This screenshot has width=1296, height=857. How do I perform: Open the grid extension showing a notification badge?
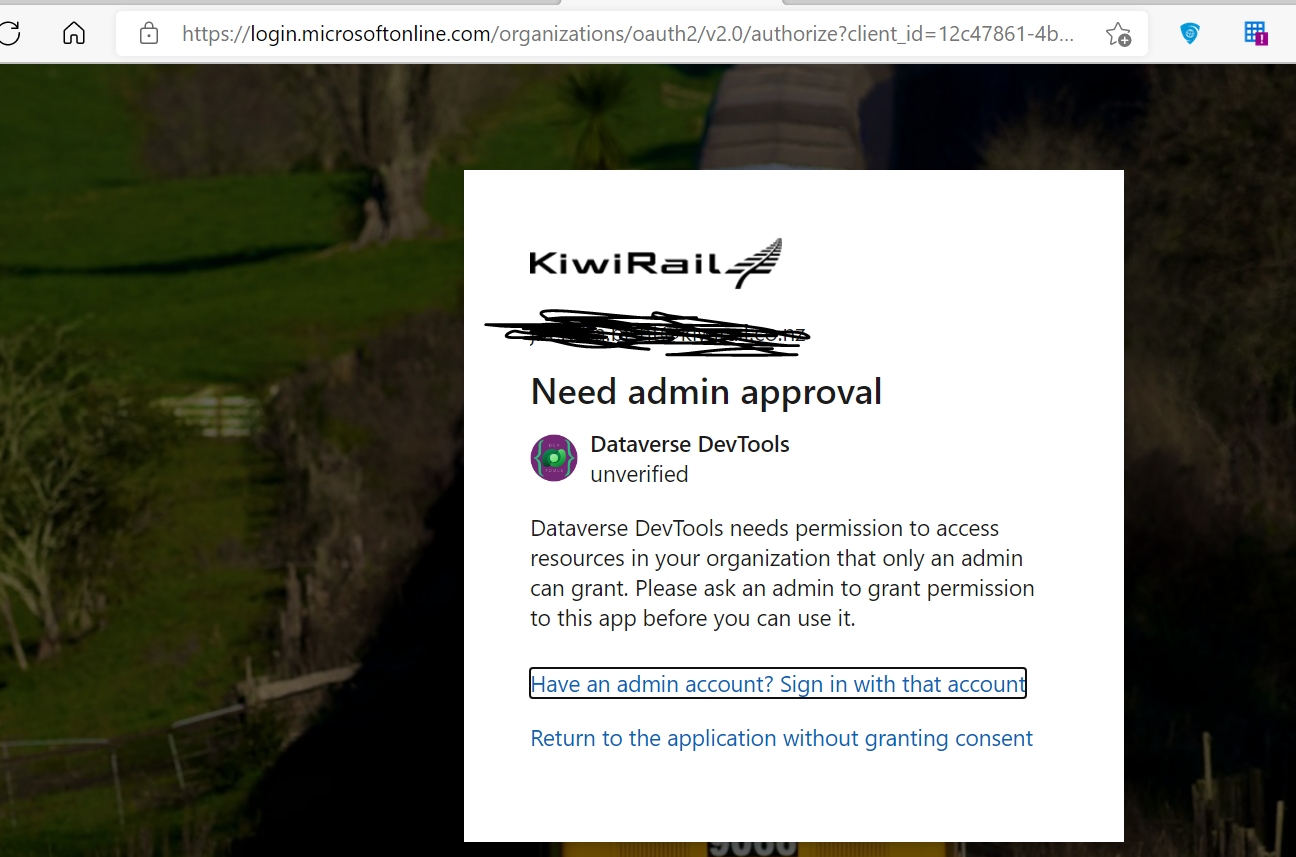pyautogui.click(x=1254, y=33)
